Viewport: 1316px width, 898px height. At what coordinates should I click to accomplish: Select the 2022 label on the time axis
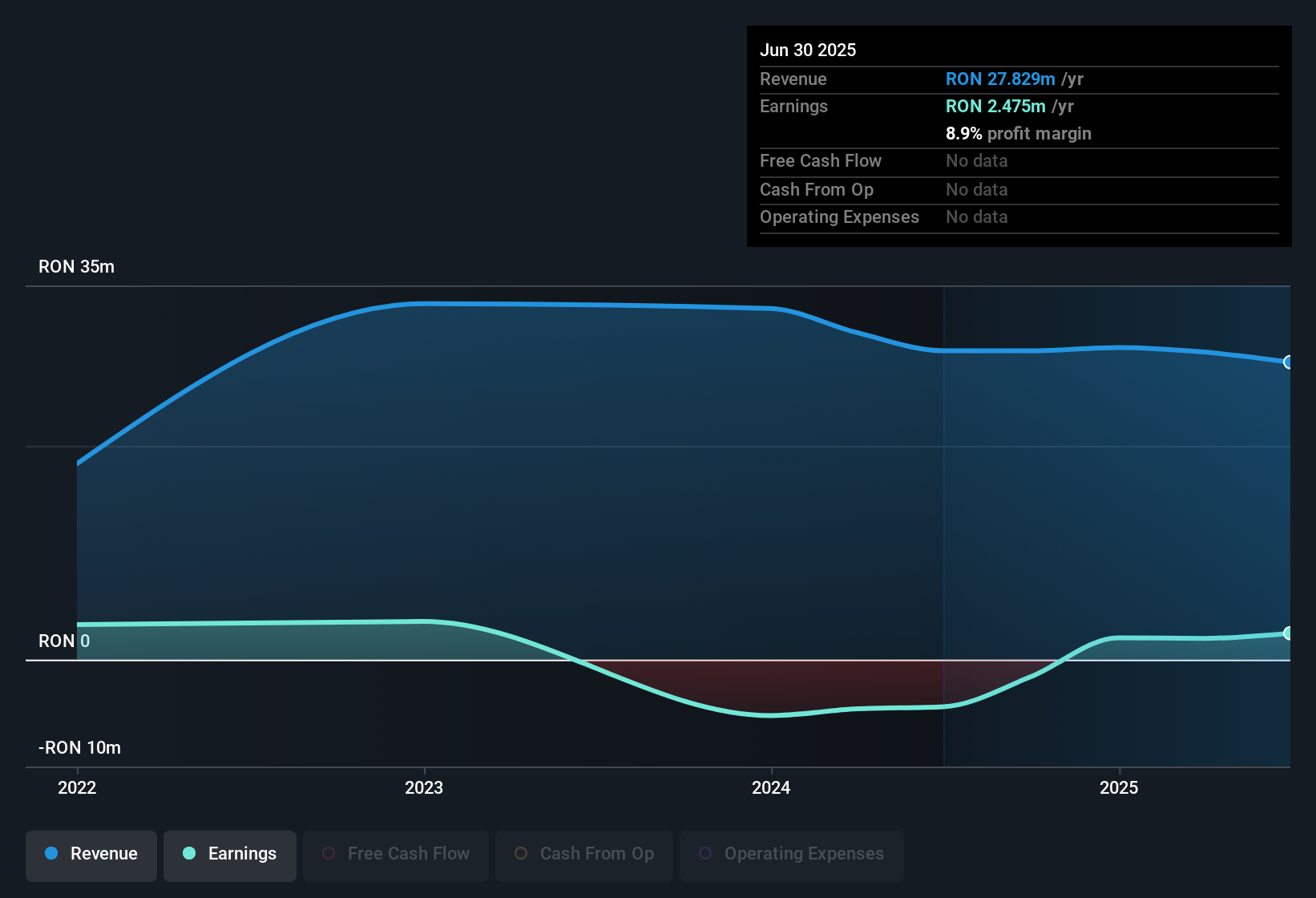77,787
